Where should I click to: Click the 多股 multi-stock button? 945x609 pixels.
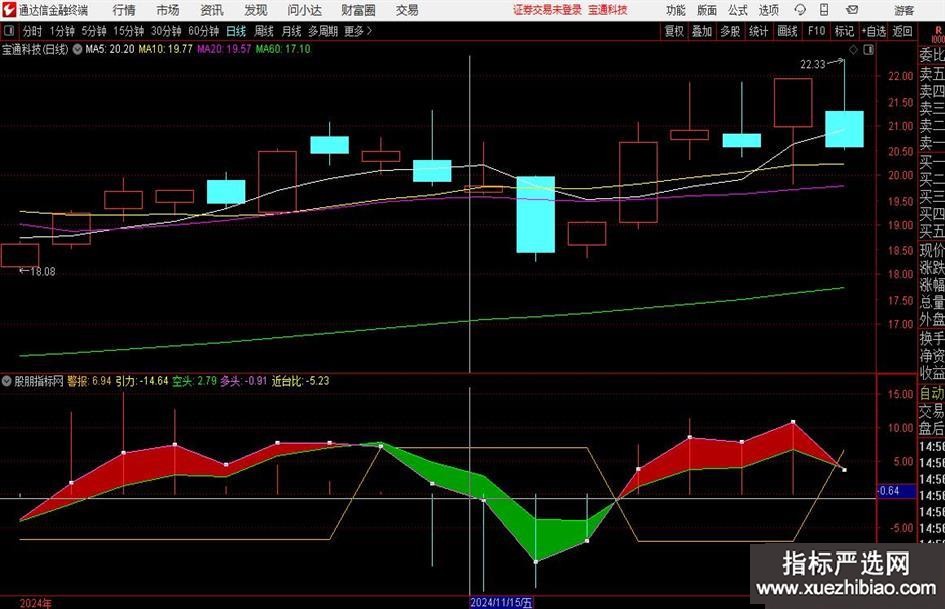(730, 31)
